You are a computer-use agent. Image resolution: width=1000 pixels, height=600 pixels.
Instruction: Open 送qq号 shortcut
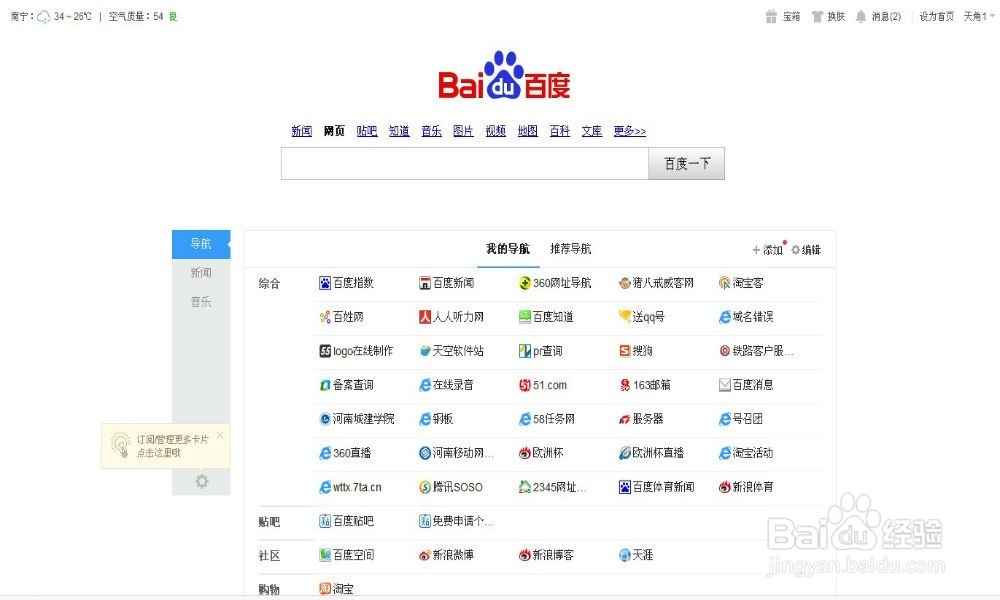pyautogui.click(x=642, y=317)
